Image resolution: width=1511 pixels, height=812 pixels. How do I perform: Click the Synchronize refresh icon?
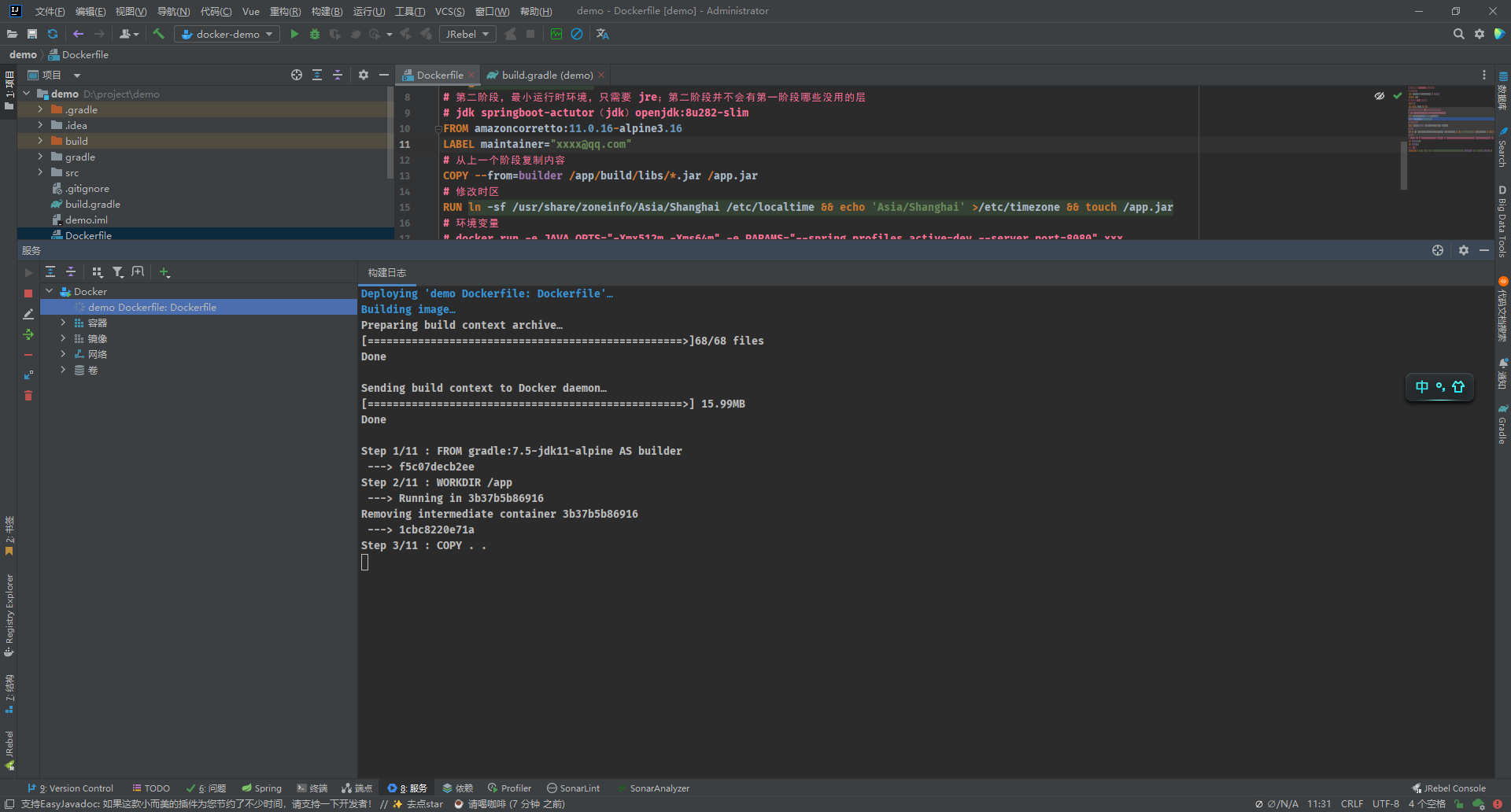(x=53, y=34)
